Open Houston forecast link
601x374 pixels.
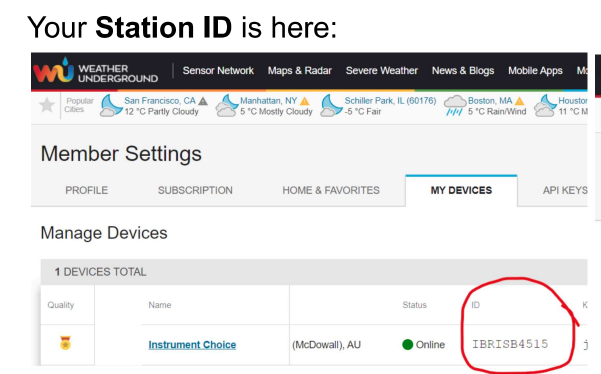[x=573, y=101]
